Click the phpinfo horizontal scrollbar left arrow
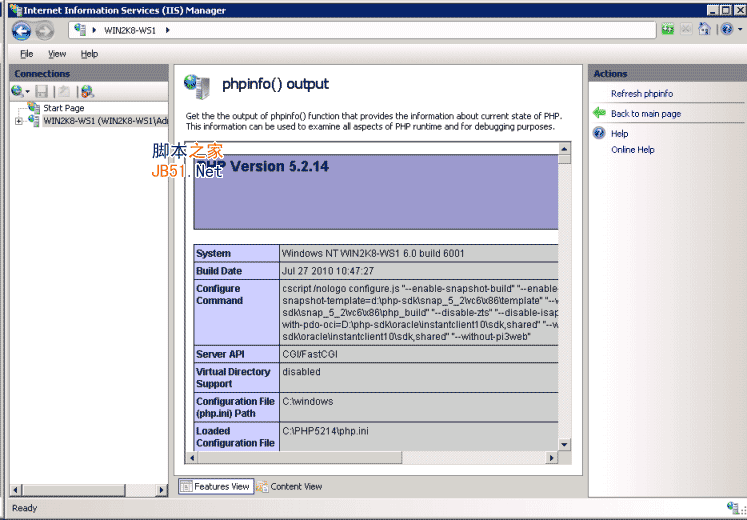The width and height of the screenshot is (747, 520). pos(192,458)
